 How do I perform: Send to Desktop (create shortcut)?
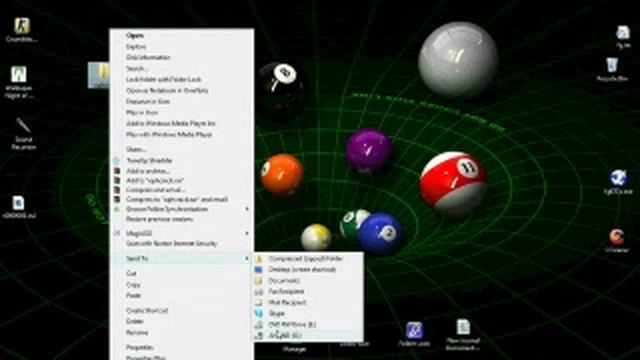302,270
